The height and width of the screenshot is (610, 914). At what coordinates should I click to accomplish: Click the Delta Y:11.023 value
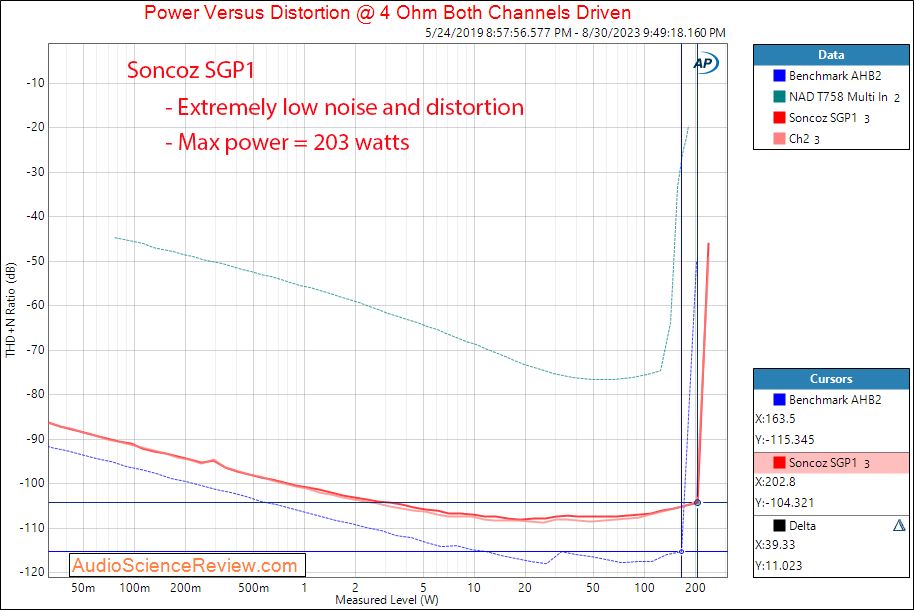[778, 566]
